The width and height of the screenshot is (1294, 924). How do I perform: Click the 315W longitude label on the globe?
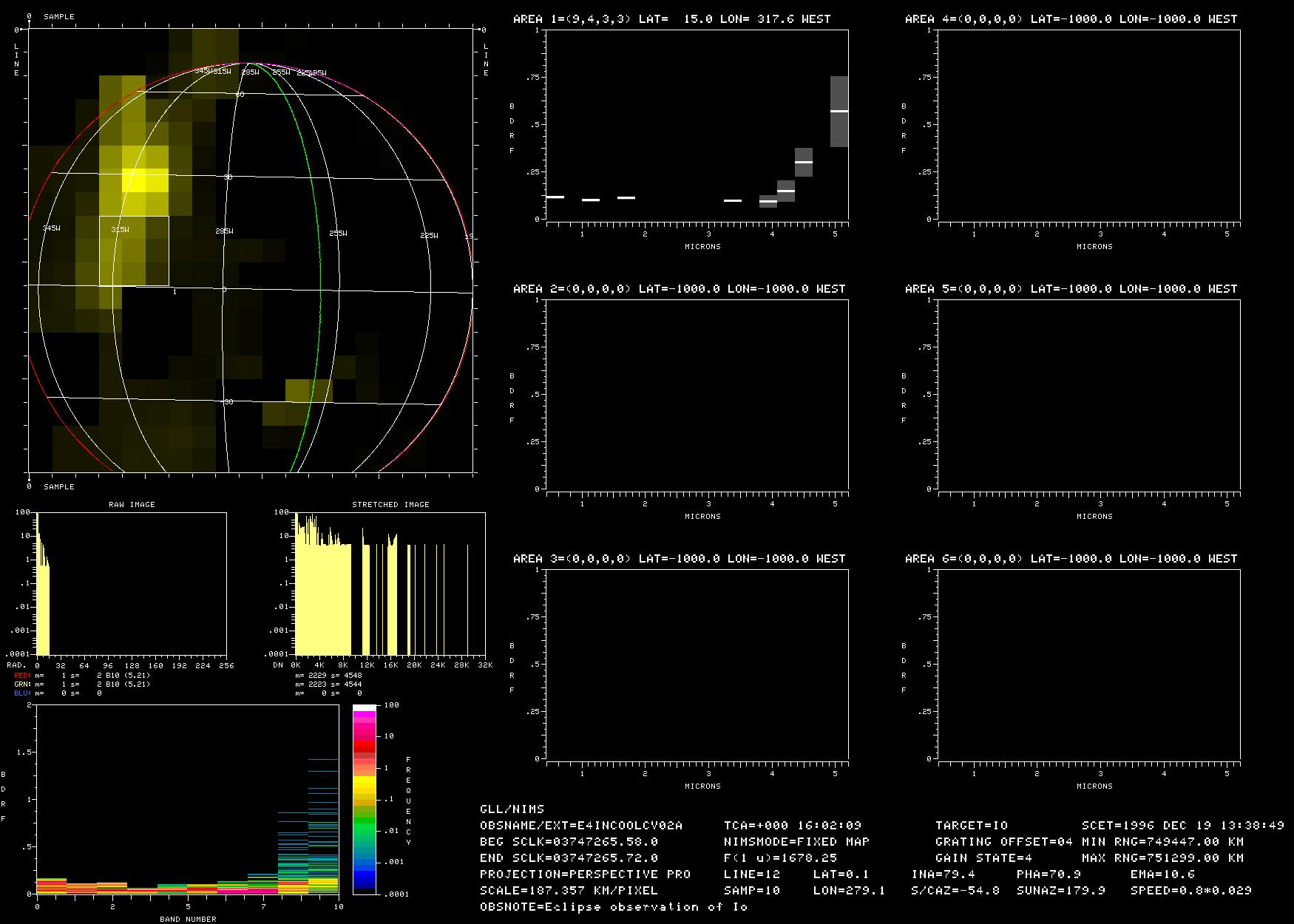pos(120,230)
